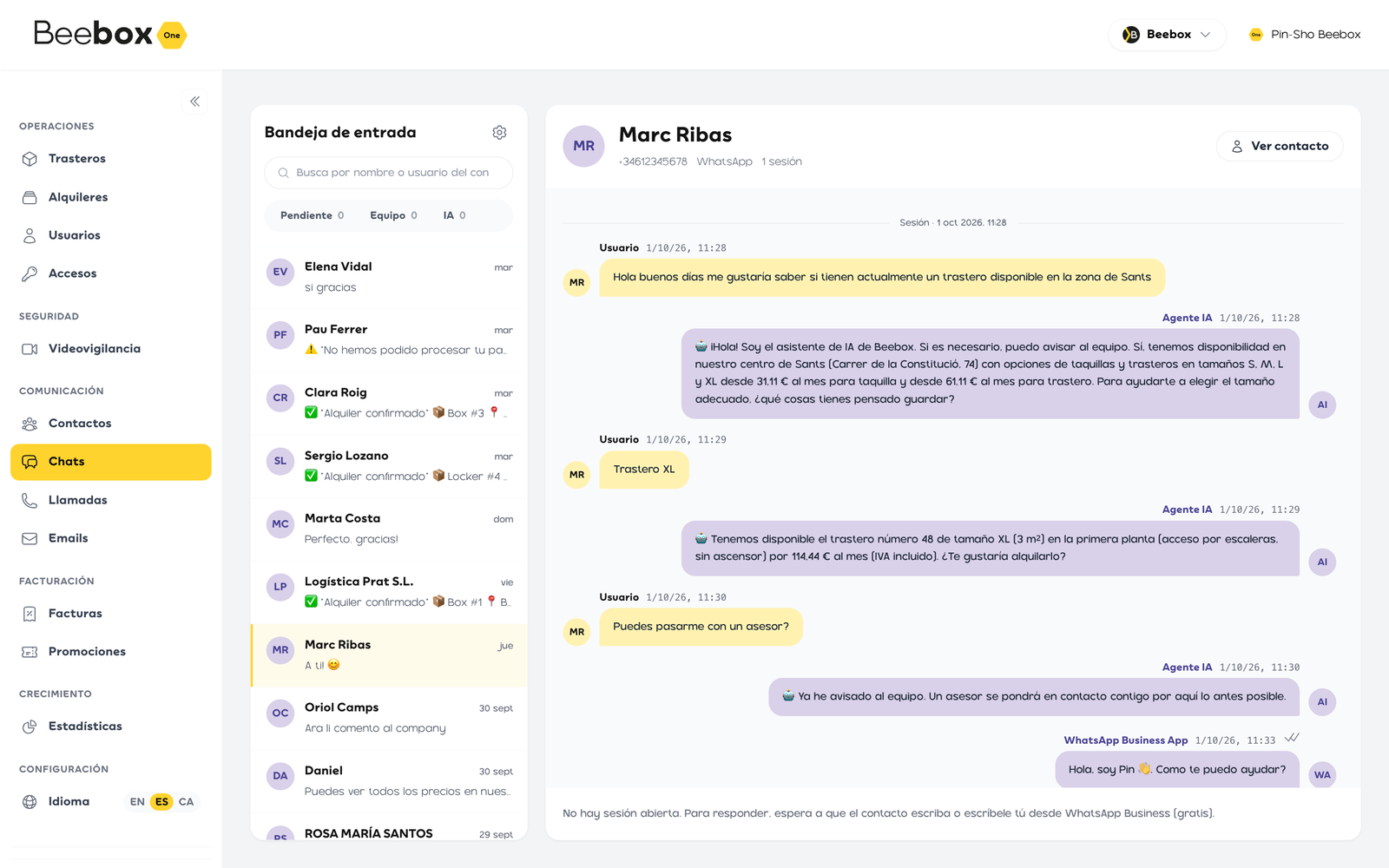
Task: Click the Emails envelope icon
Action: 30,538
